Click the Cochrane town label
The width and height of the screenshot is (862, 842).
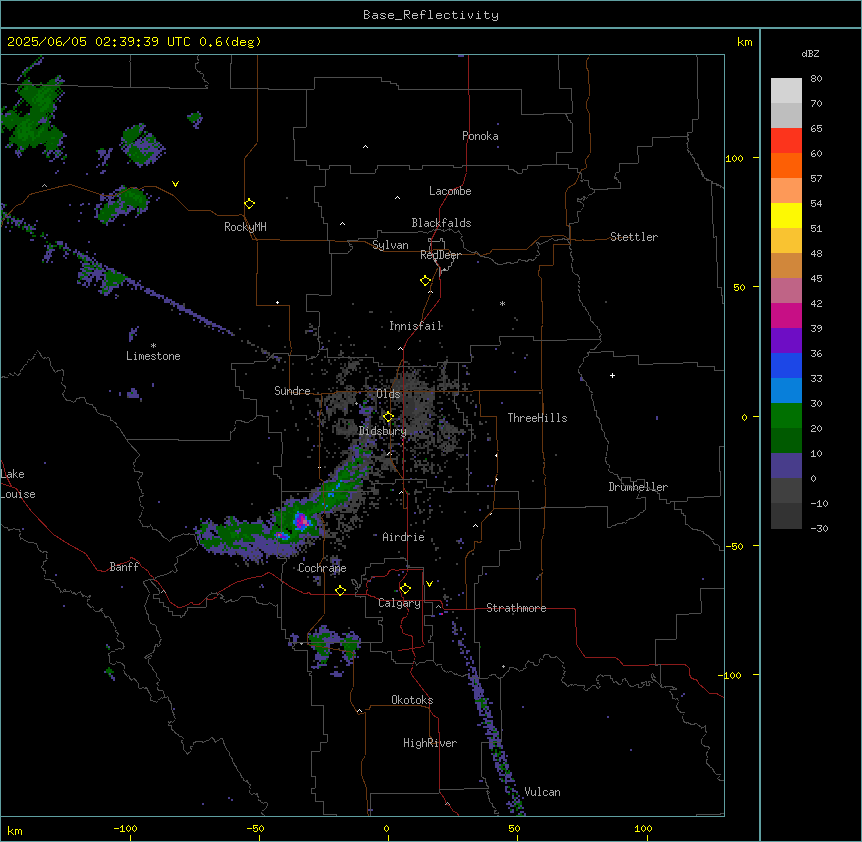pyautogui.click(x=322, y=568)
